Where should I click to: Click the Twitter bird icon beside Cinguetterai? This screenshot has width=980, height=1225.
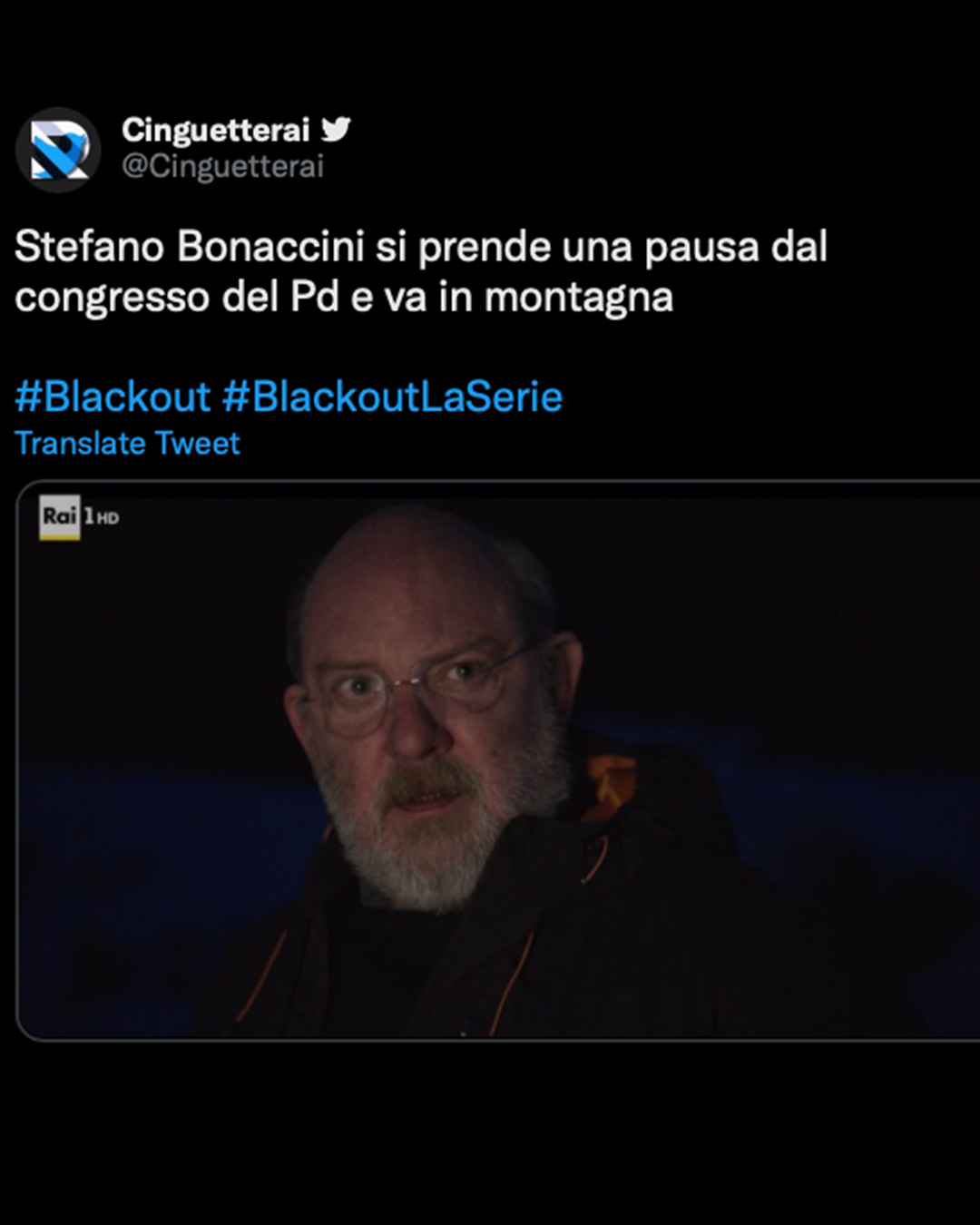[x=336, y=129]
